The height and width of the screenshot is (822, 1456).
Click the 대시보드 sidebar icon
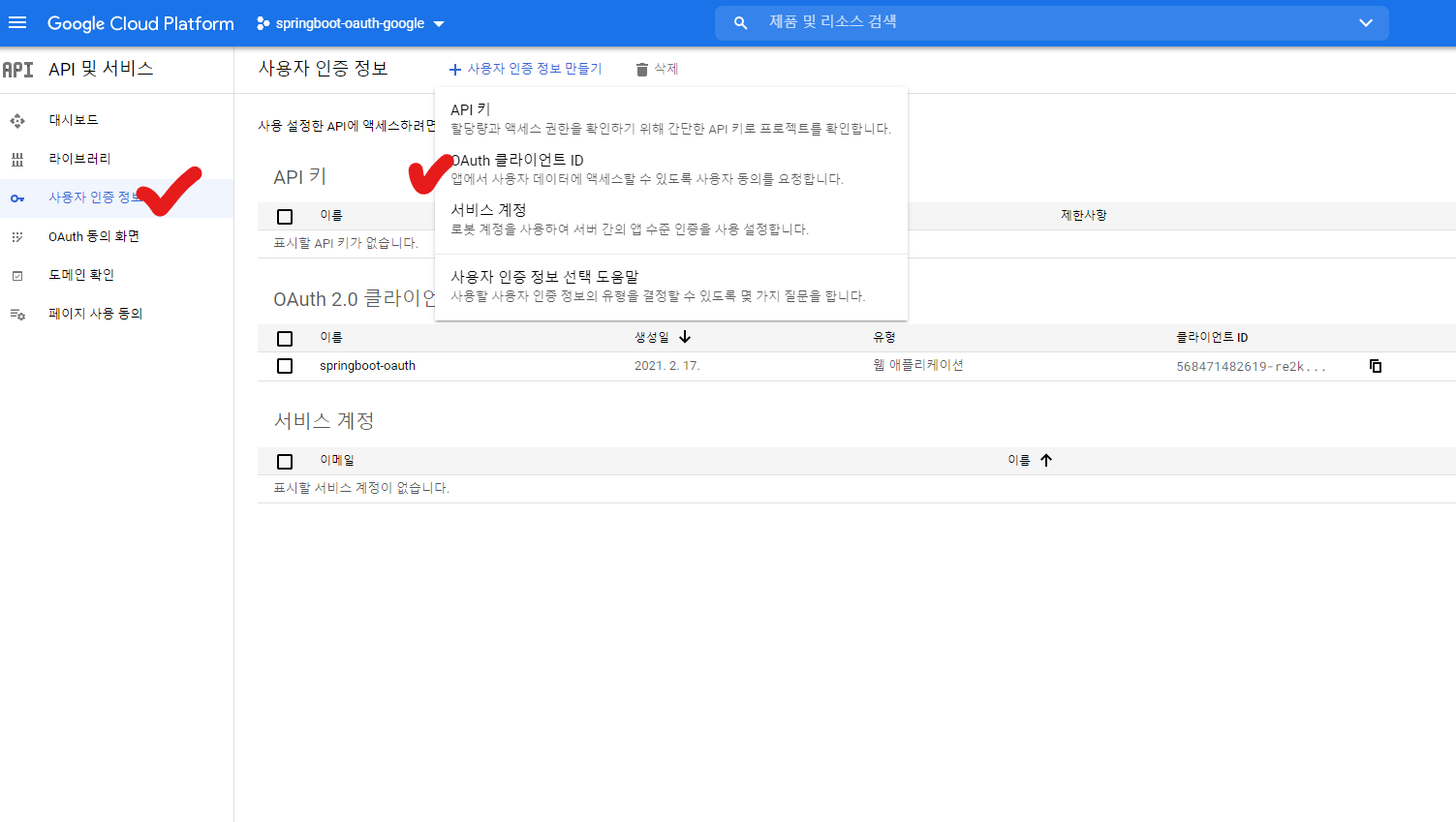click(17, 120)
